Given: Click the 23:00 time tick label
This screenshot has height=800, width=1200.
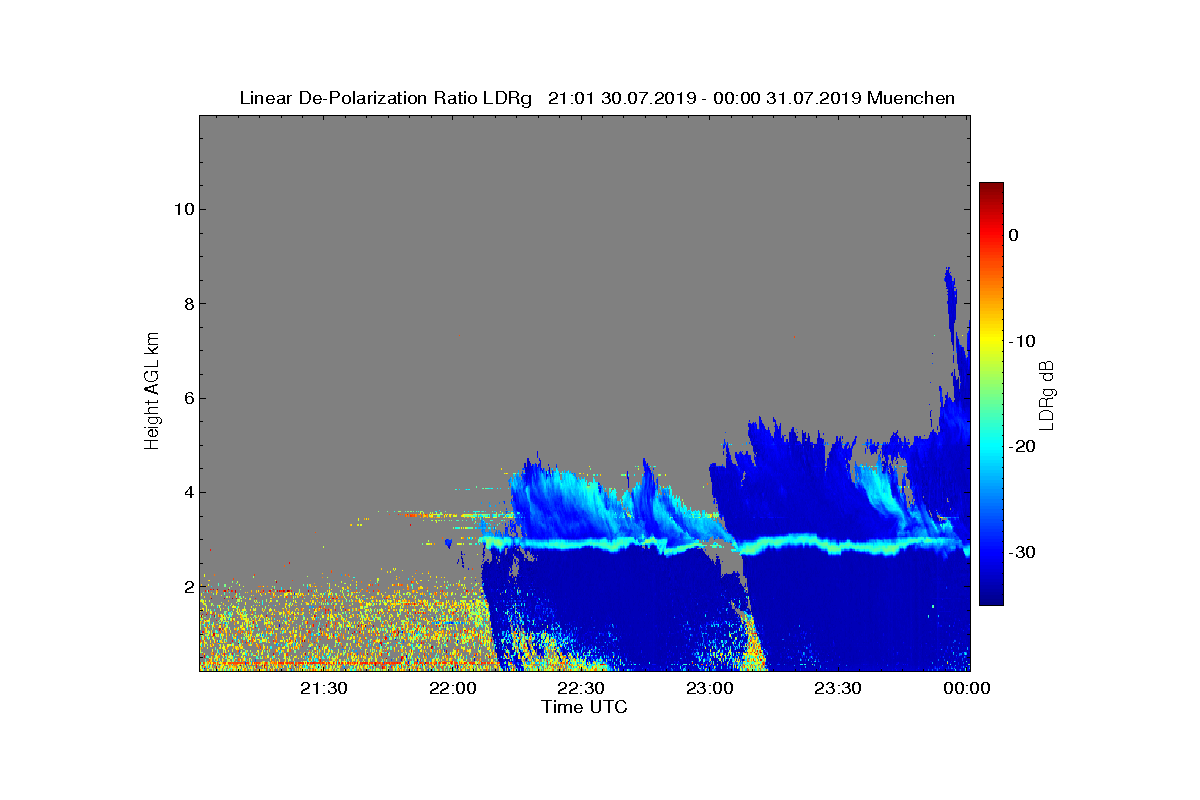Looking at the screenshot, I should (x=710, y=688).
